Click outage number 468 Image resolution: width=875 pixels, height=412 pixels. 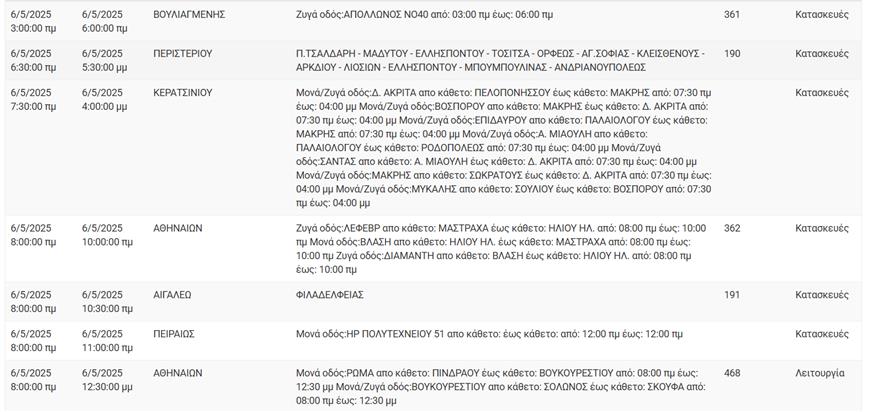click(x=732, y=373)
